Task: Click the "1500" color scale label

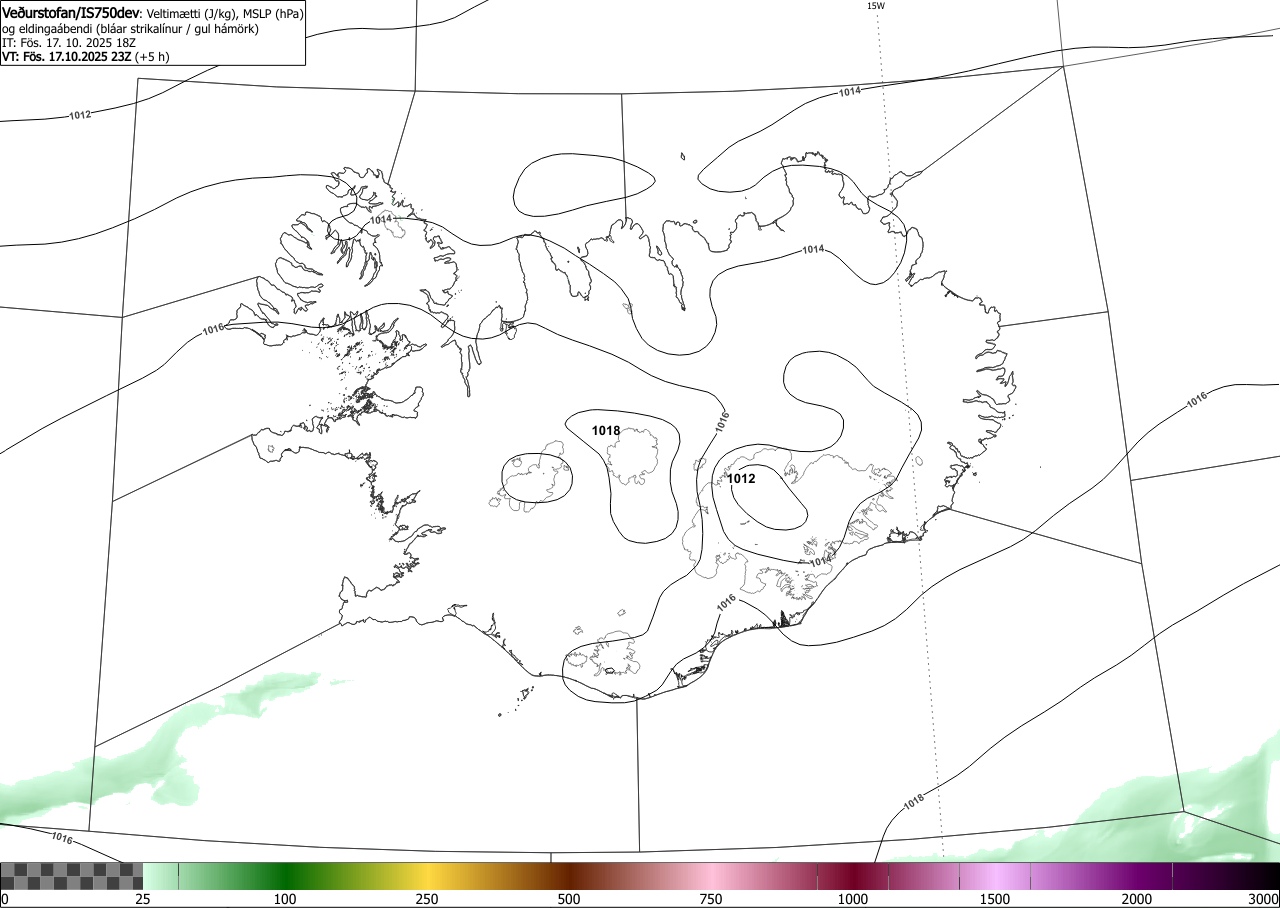Action: (995, 899)
